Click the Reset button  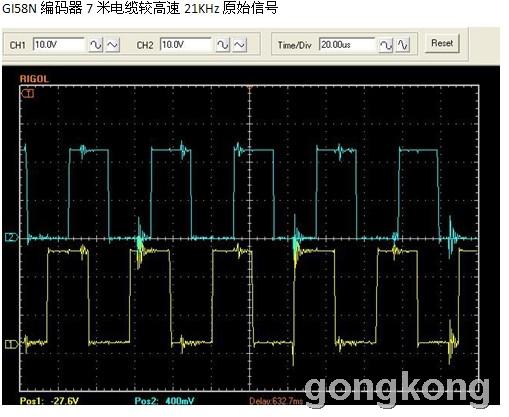click(x=442, y=43)
